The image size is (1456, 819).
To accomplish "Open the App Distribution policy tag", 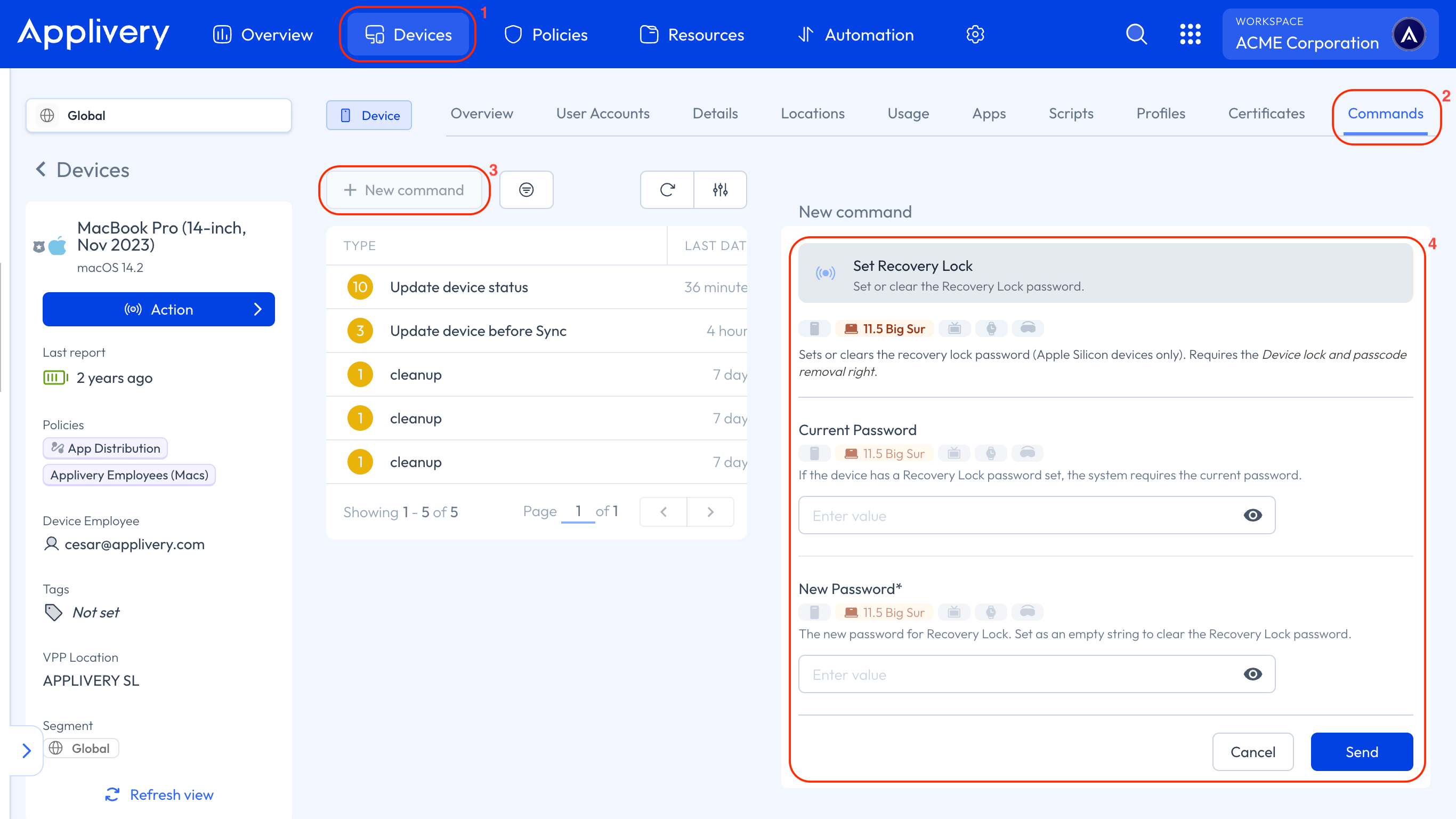I will coord(105,448).
